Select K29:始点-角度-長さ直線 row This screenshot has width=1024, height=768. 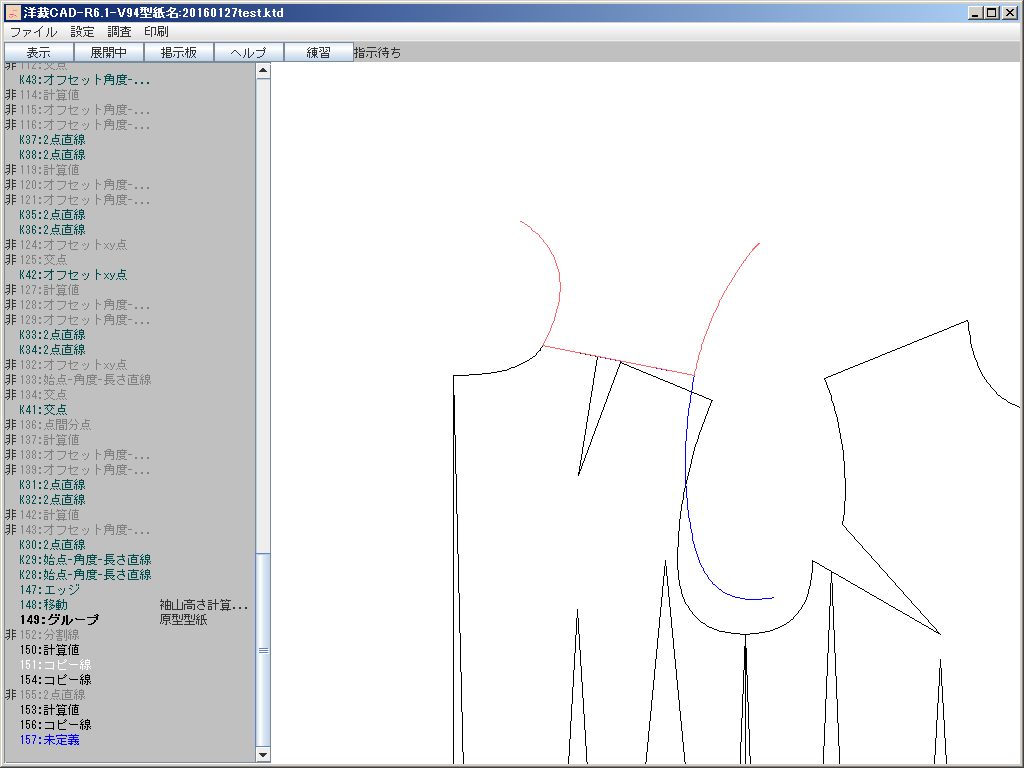85,560
